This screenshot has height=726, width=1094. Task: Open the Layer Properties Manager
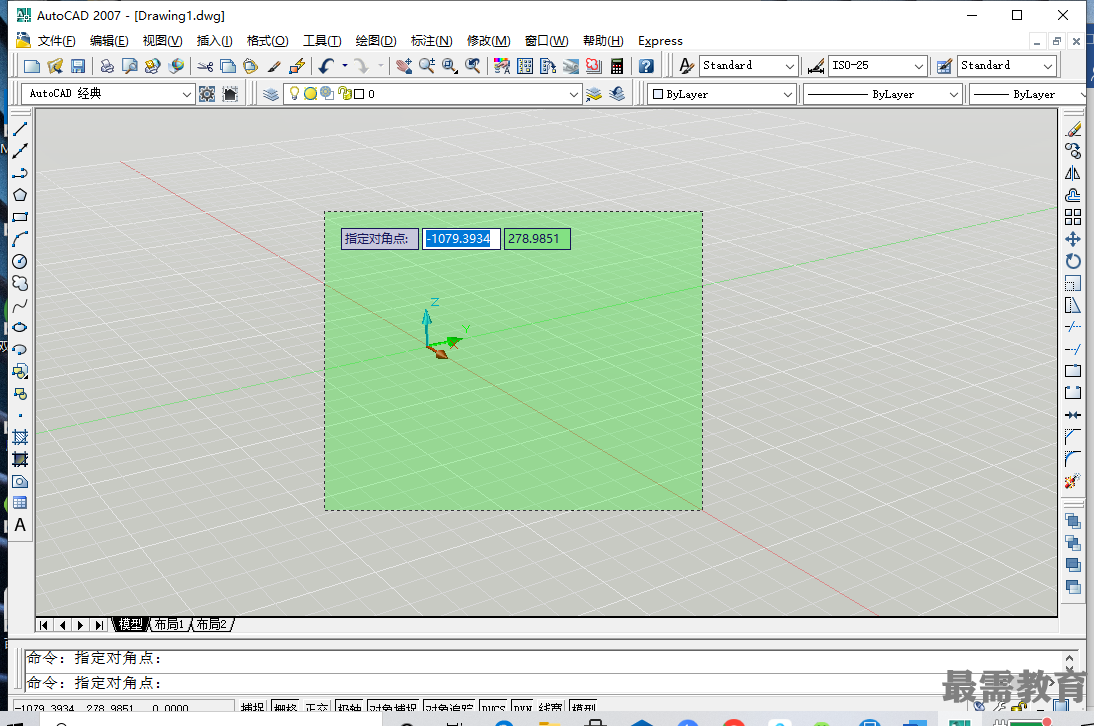click(x=271, y=94)
